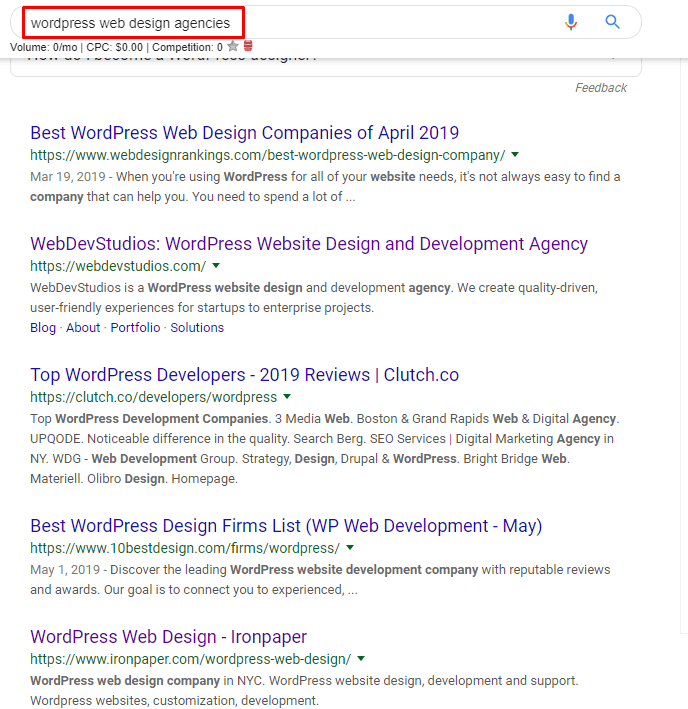Click the Mar 19, 2019 snippet date
Screen dimensions: 688x709
tap(68, 176)
